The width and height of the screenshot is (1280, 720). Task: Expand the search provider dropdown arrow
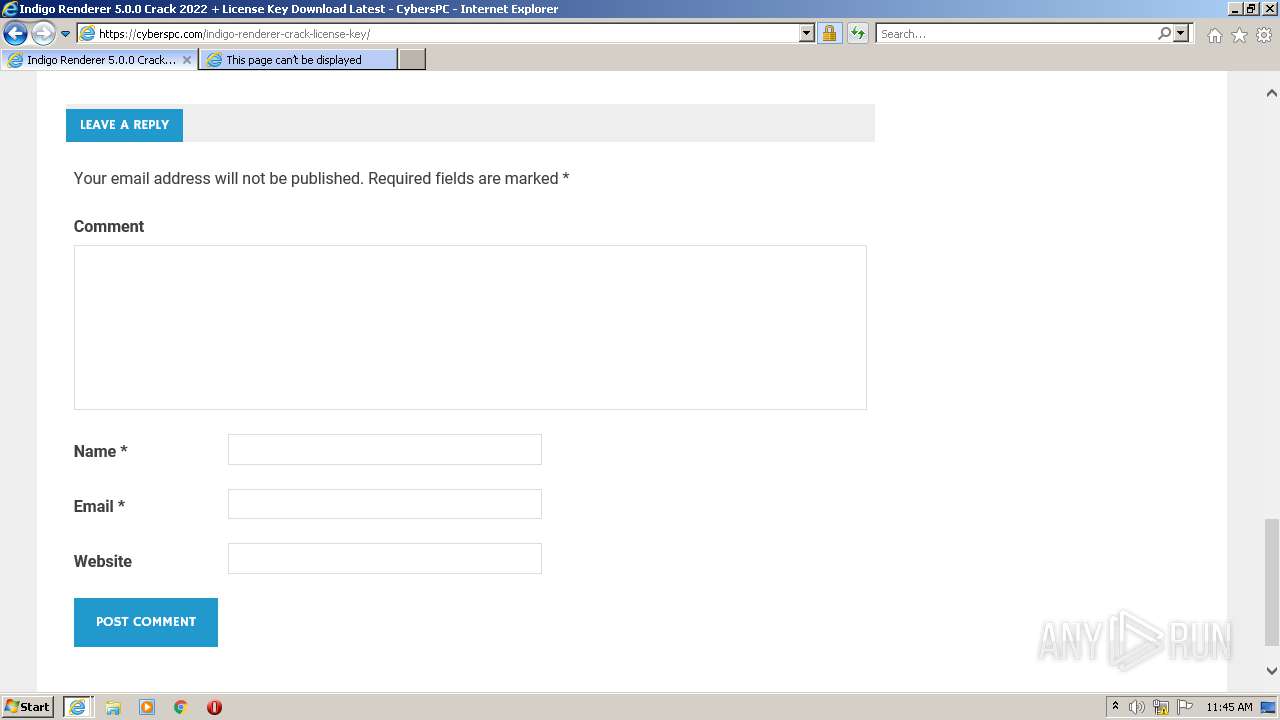point(1181,34)
